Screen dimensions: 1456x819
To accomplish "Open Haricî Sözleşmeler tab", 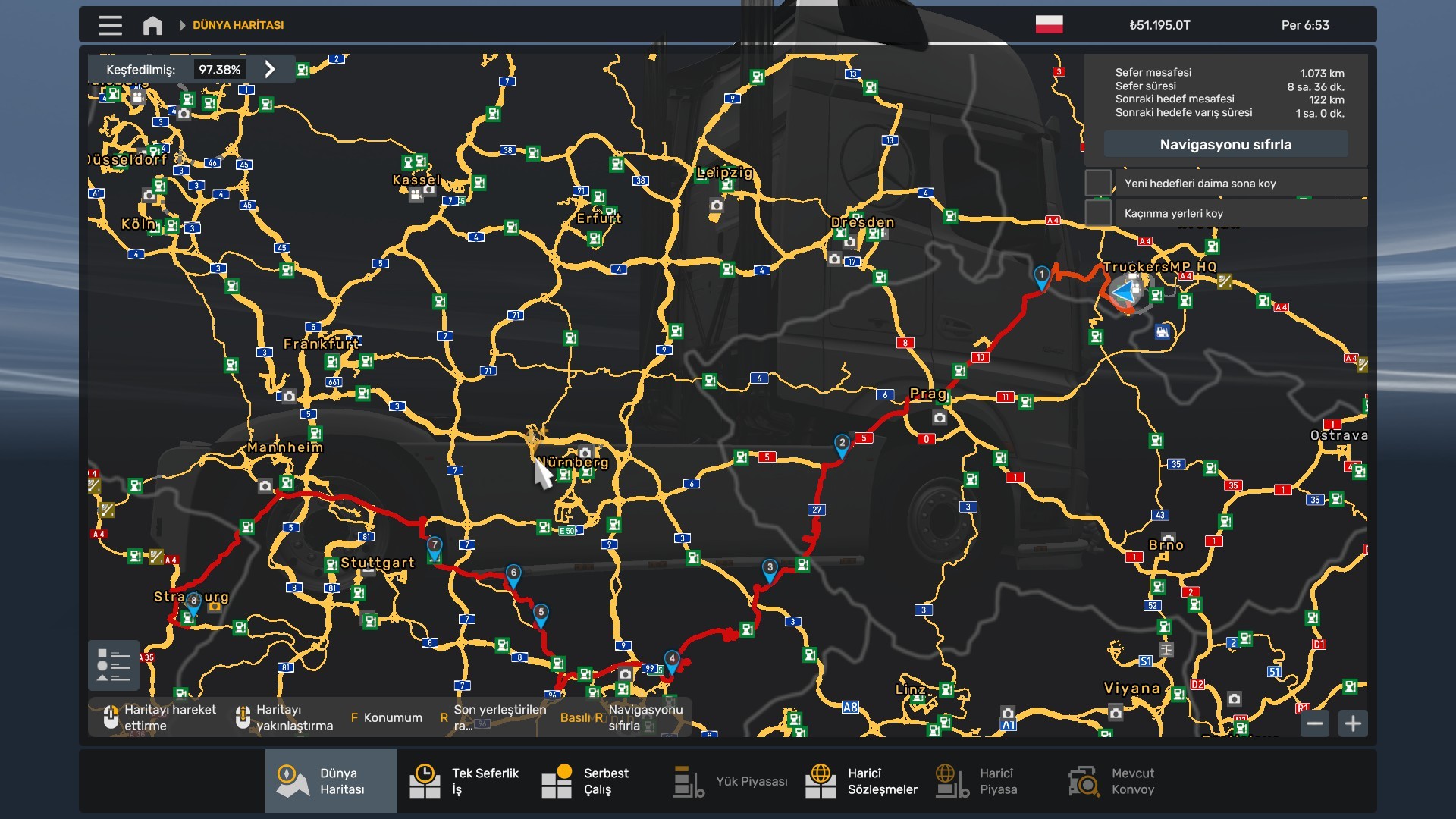I will (861, 781).
